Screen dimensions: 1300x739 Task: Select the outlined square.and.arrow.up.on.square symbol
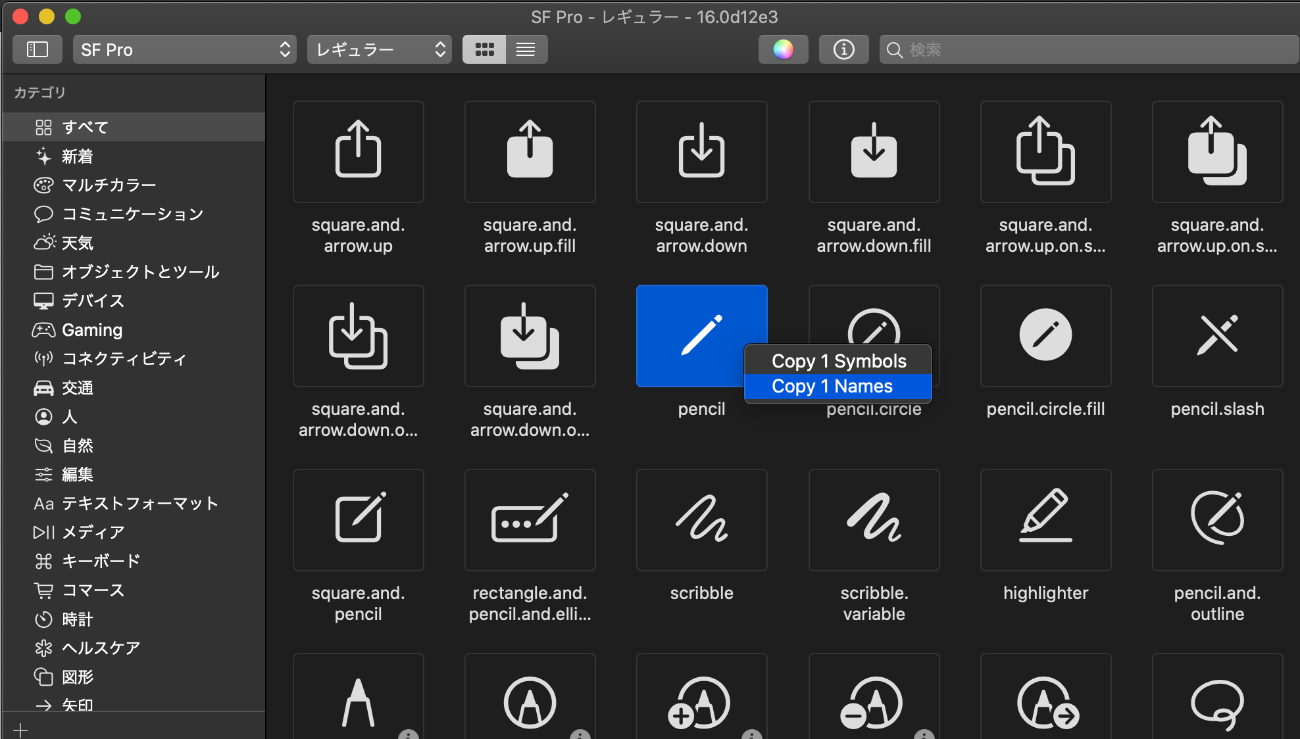tap(1046, 152)
